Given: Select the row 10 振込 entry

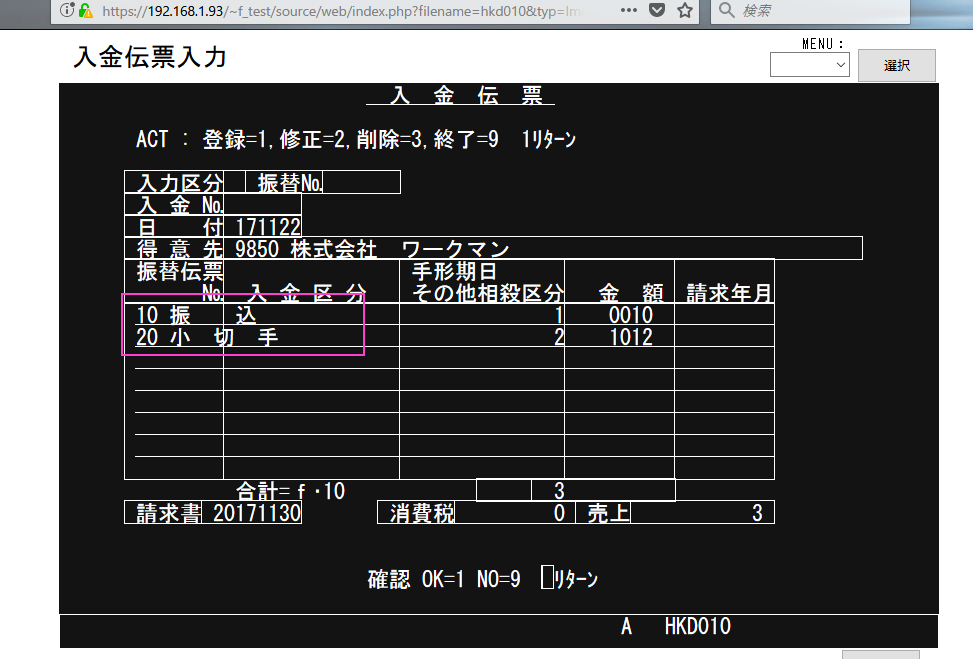Looking at the screenshot, I should [x=242, y=315].
